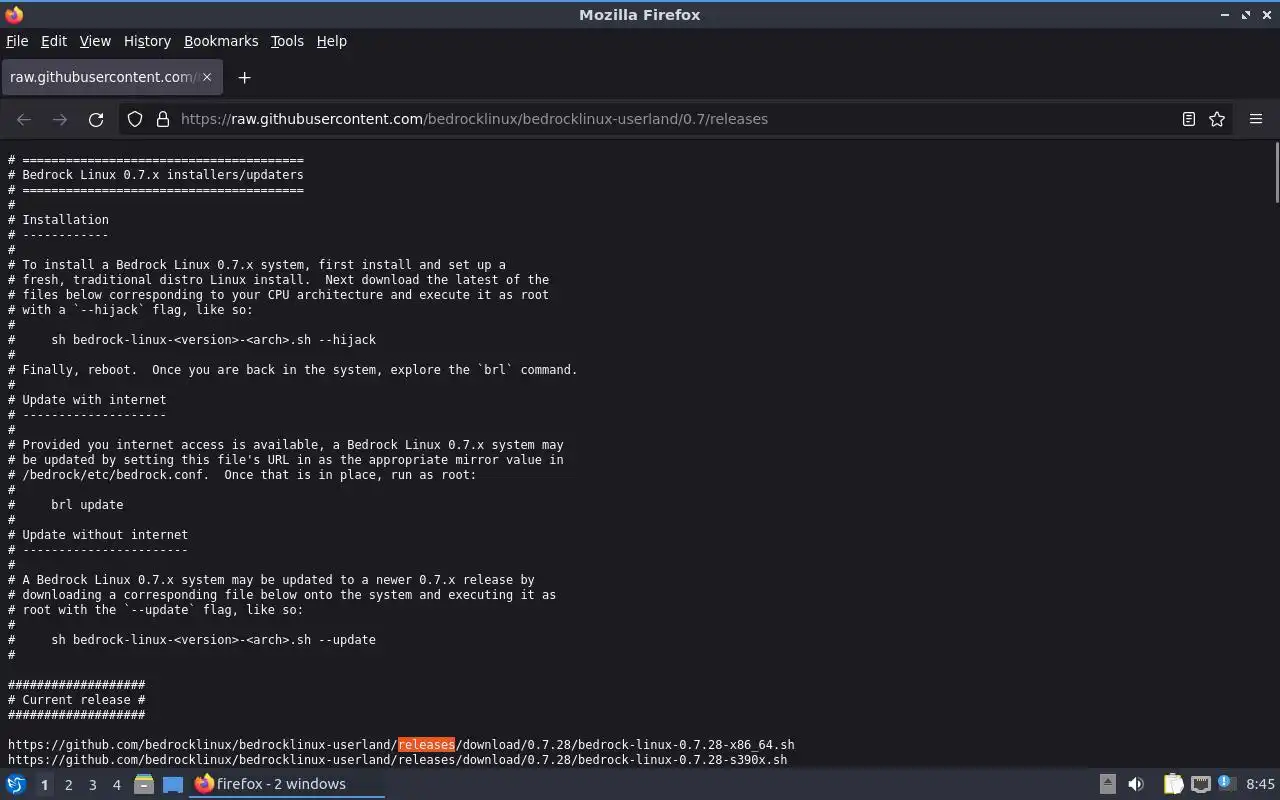
Task: Click the '/bedrock/etc/bedrock.conf' line
Action: 242,475
